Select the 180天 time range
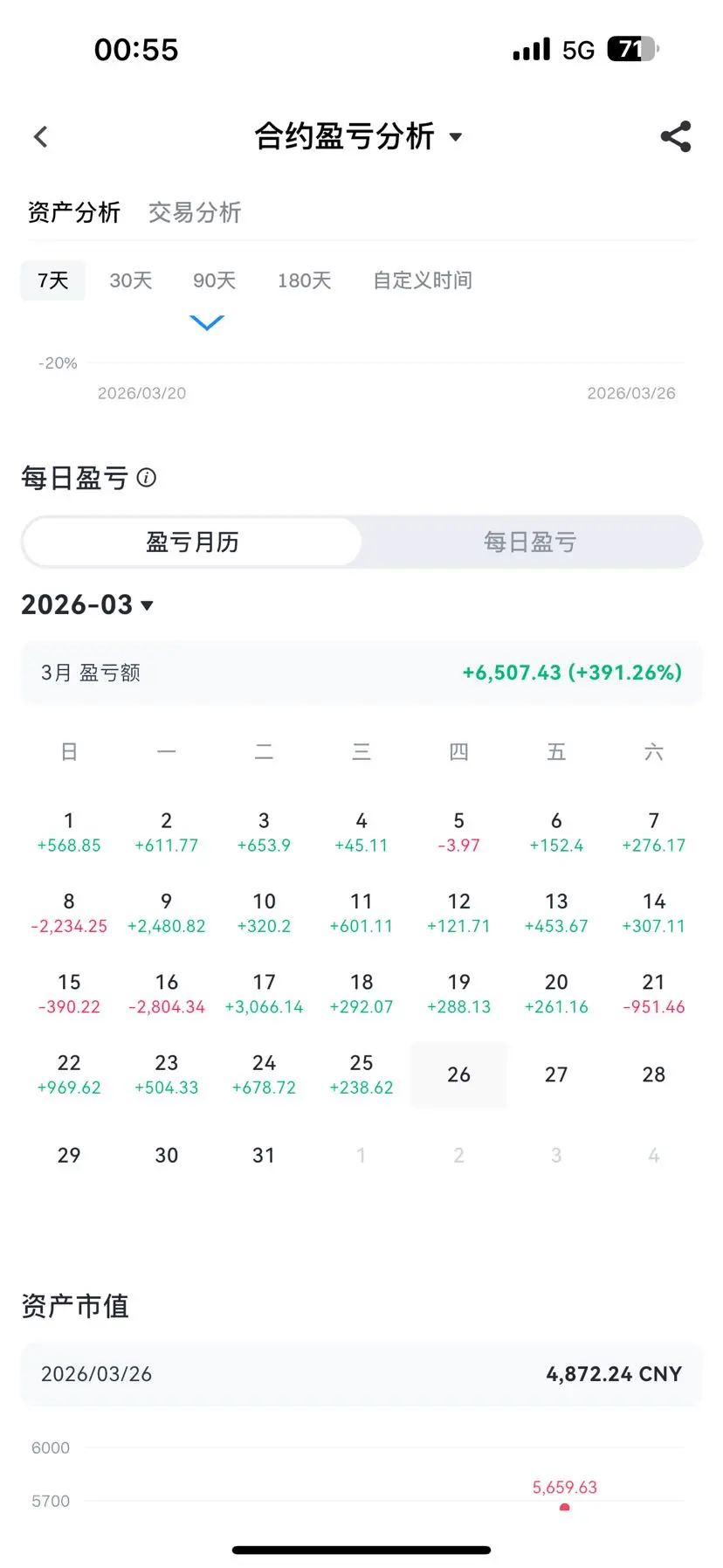Image resolution: width=723 pixels, height=1568 pixels. (x=304, y=280)
